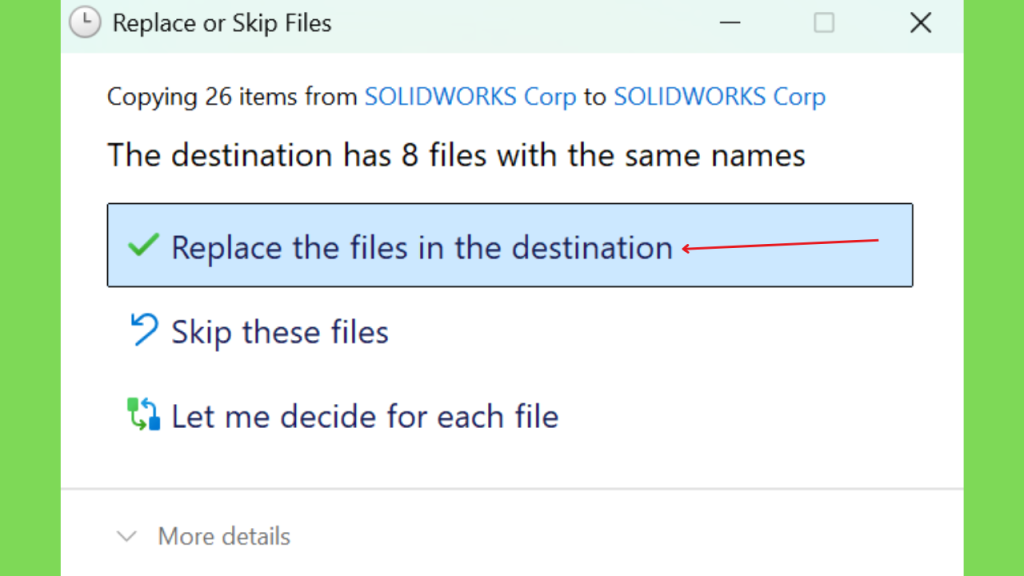
Task: Click 'The destination has 8 files' heading
Action: [456, 155]
